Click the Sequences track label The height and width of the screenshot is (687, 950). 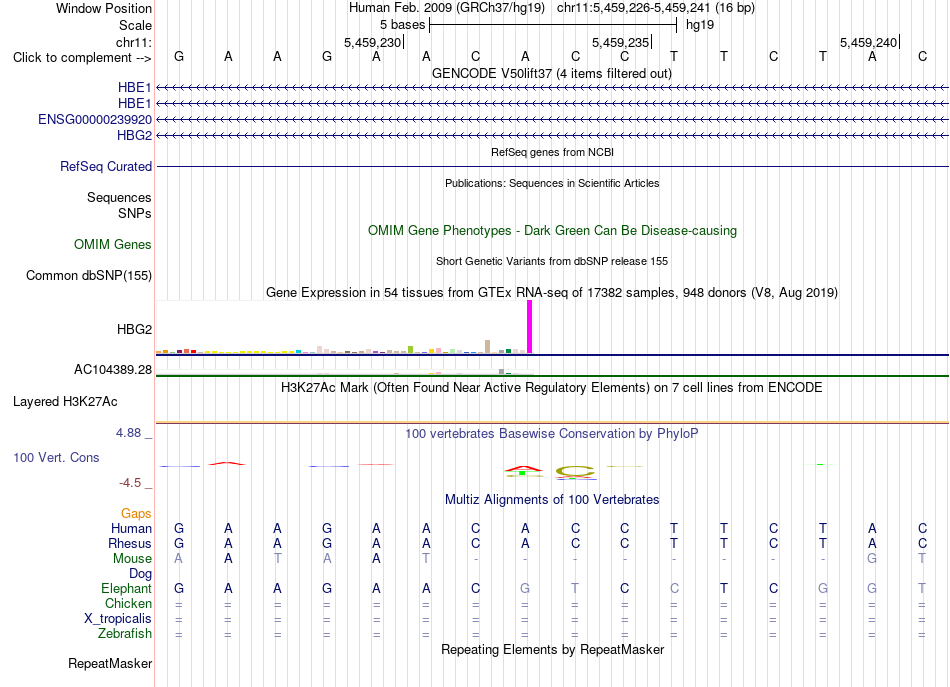[119, 197]
